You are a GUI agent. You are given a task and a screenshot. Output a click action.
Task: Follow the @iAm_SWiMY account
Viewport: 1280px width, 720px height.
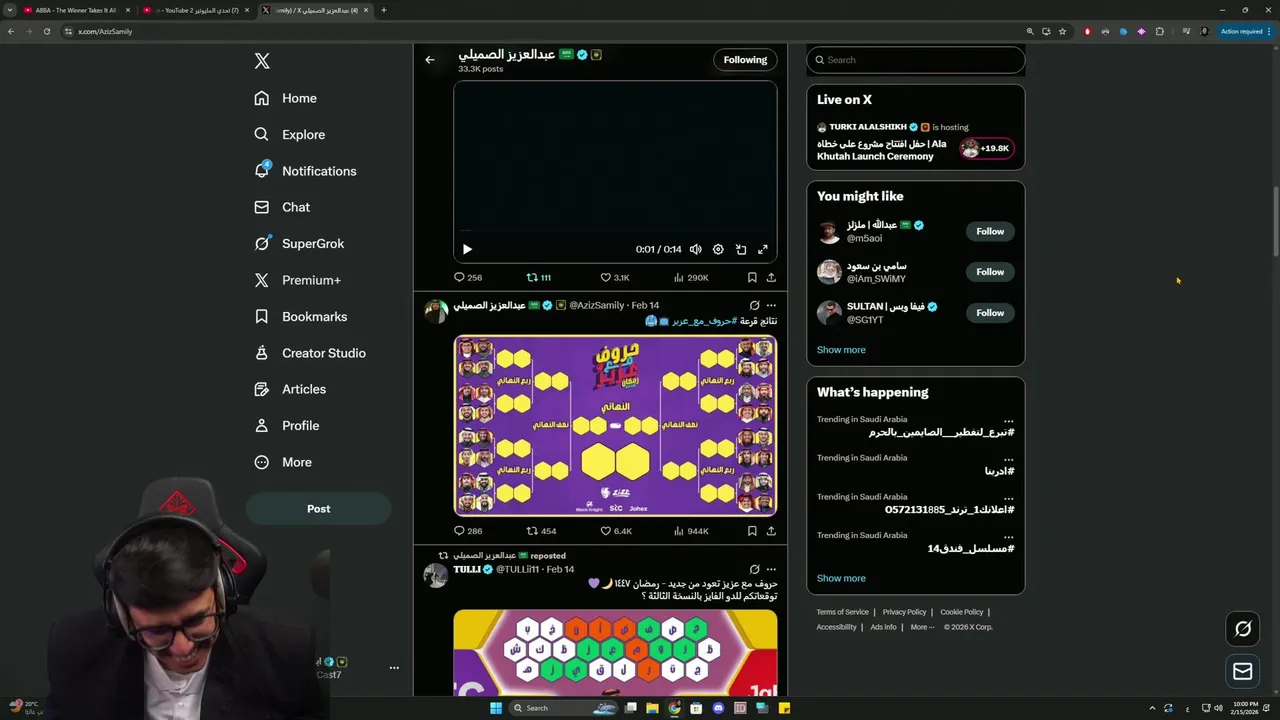pyautogui.click(x=990, y=272)
